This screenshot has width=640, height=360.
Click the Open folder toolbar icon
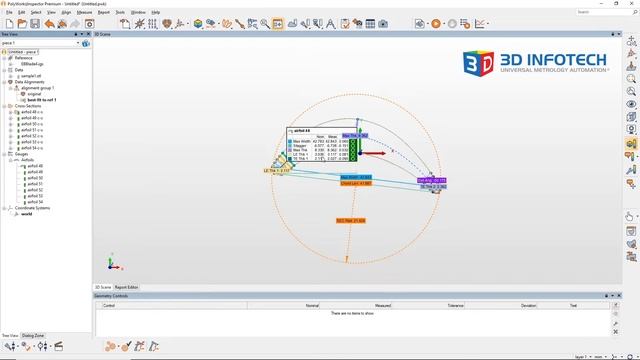(22, 24)
